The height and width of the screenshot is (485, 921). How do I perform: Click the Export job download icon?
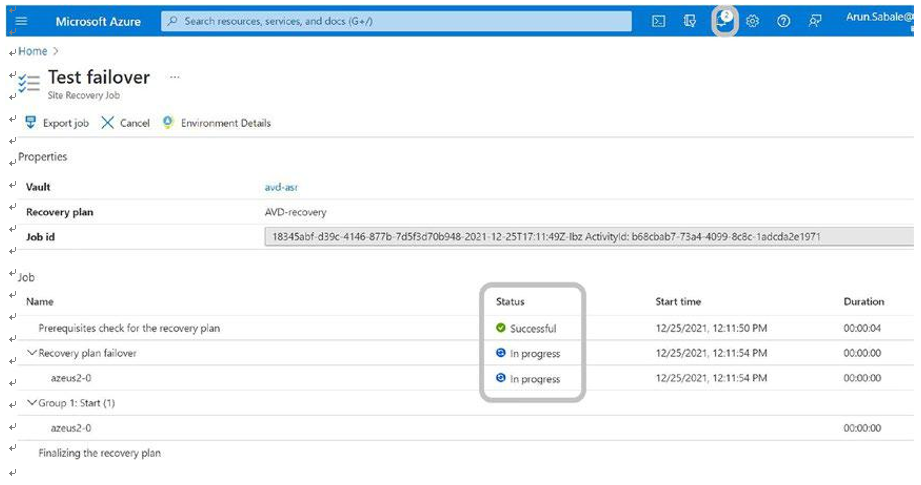click(x=31, y=122)
